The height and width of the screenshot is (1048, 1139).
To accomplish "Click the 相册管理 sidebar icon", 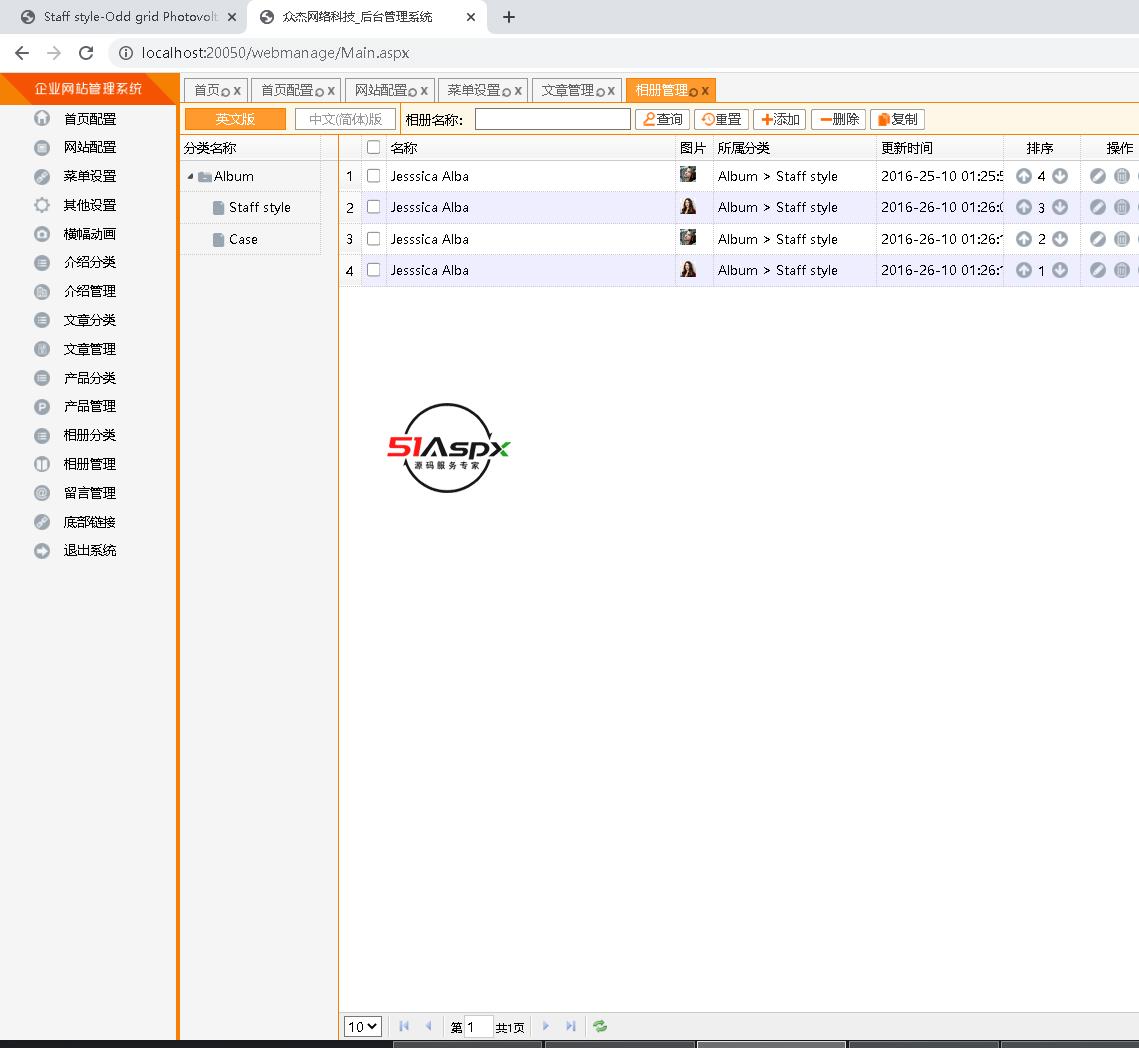I will (x=42, y=464).
